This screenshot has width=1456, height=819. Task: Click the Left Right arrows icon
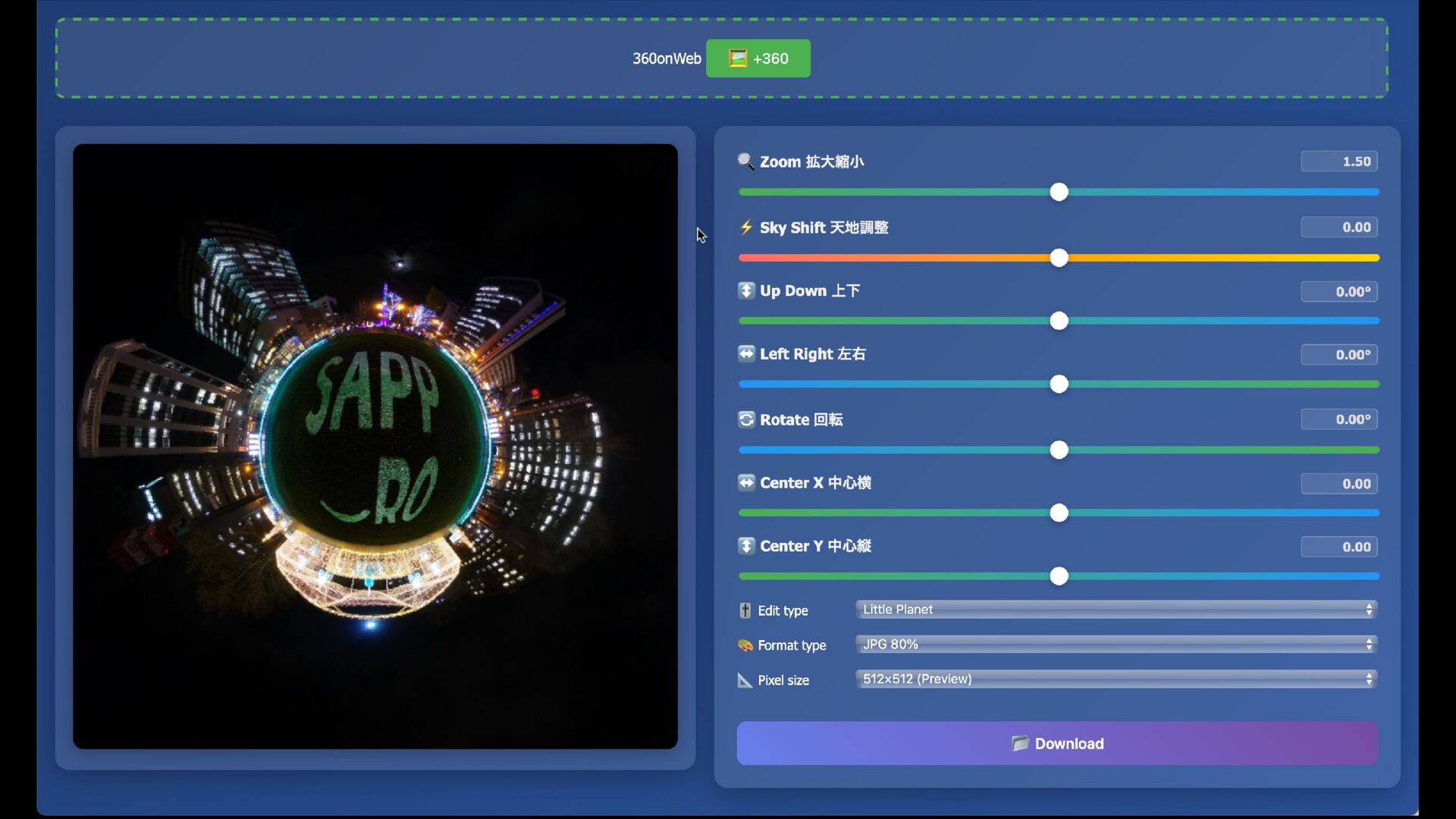(746, 353)
